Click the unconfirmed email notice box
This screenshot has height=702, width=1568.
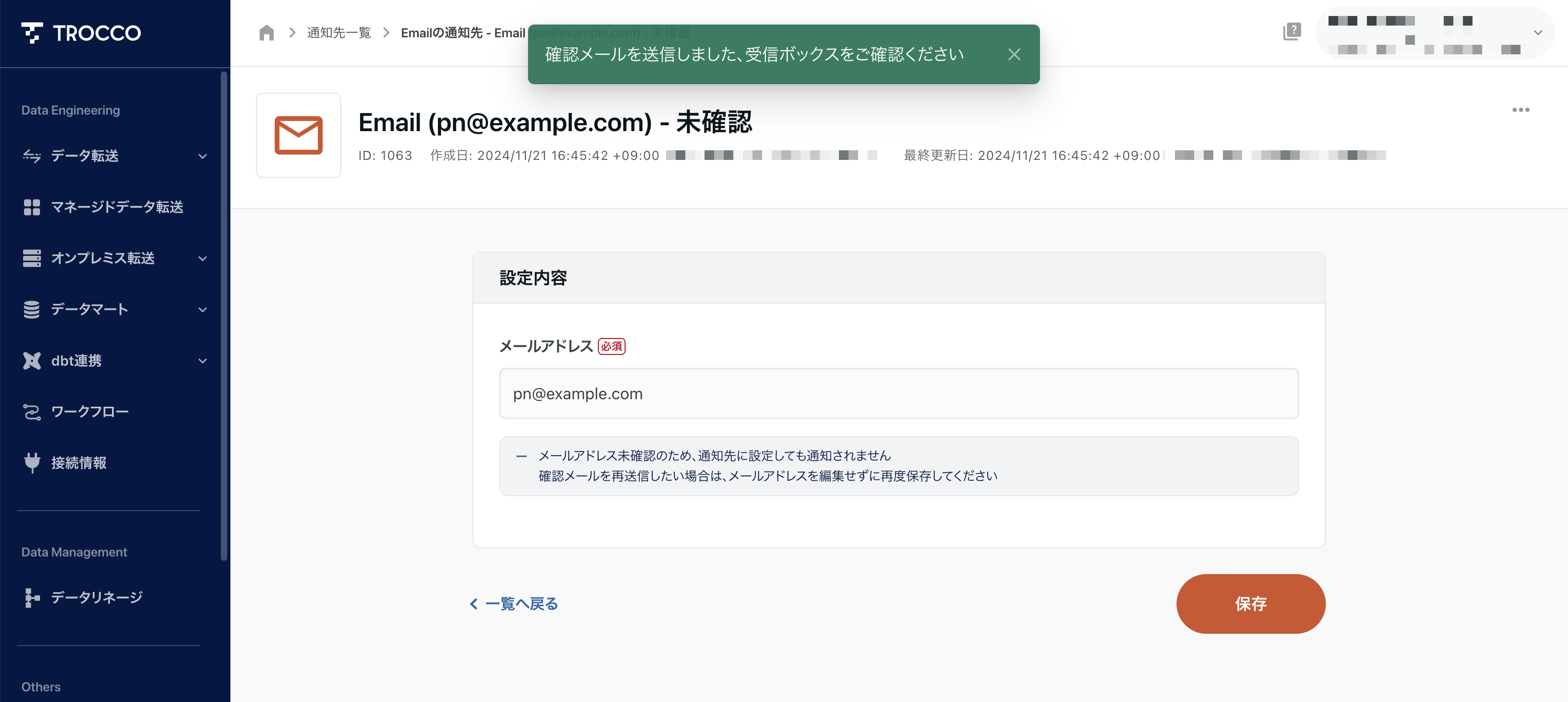pos(899,466)
